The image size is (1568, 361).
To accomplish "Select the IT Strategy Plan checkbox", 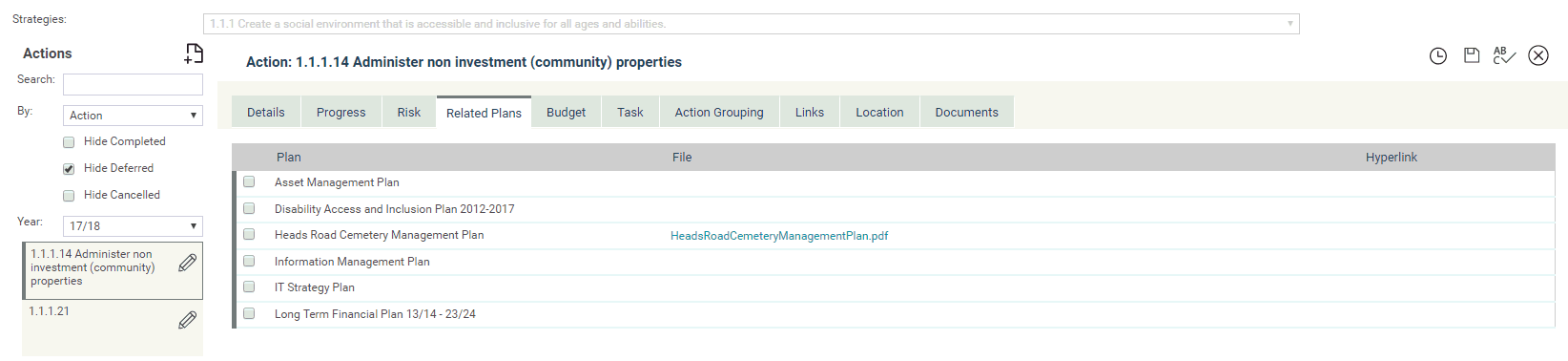I will 249,287.
